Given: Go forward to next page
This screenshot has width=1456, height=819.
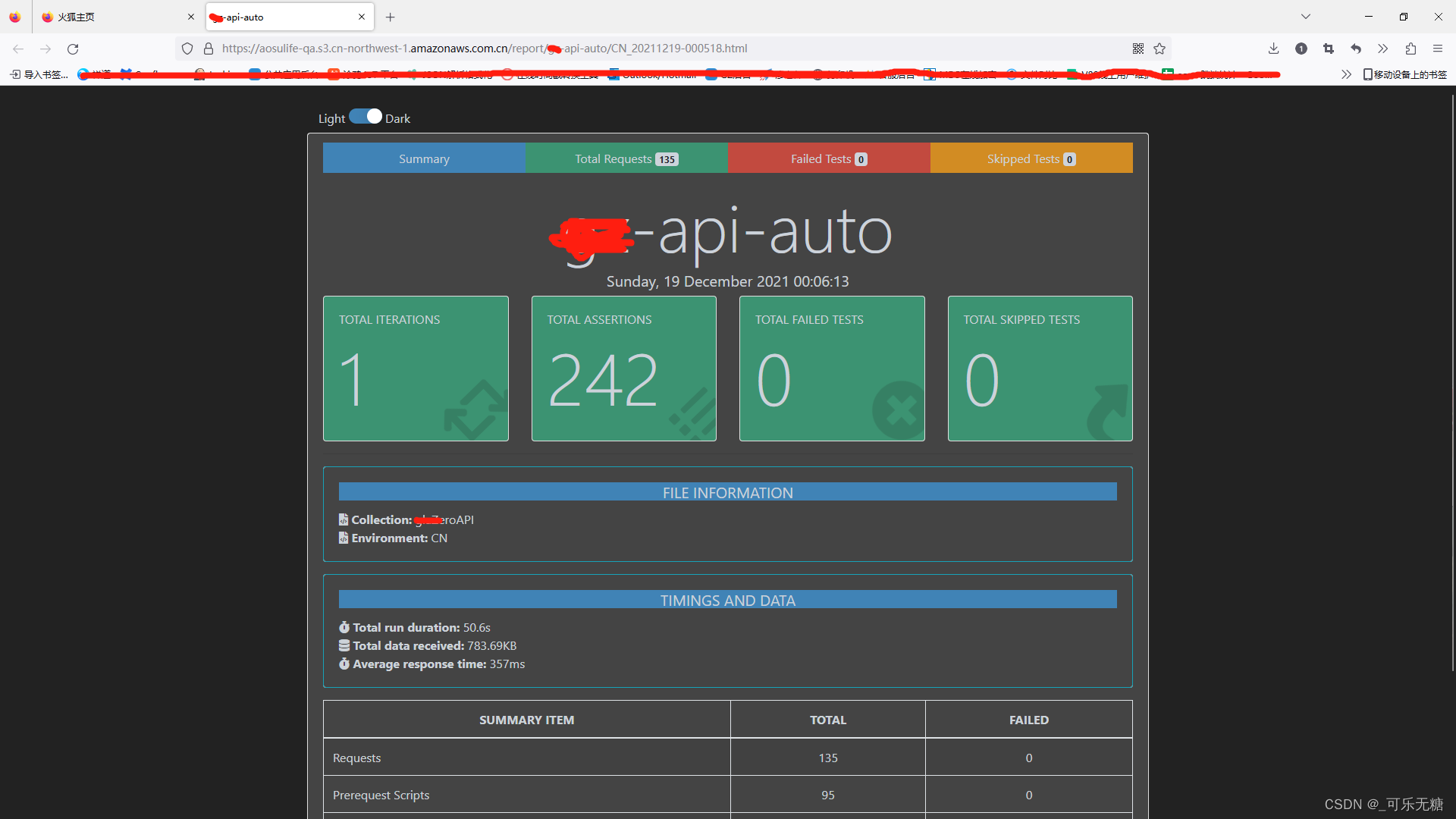Looking at the screenshot, I should (45, 49).
